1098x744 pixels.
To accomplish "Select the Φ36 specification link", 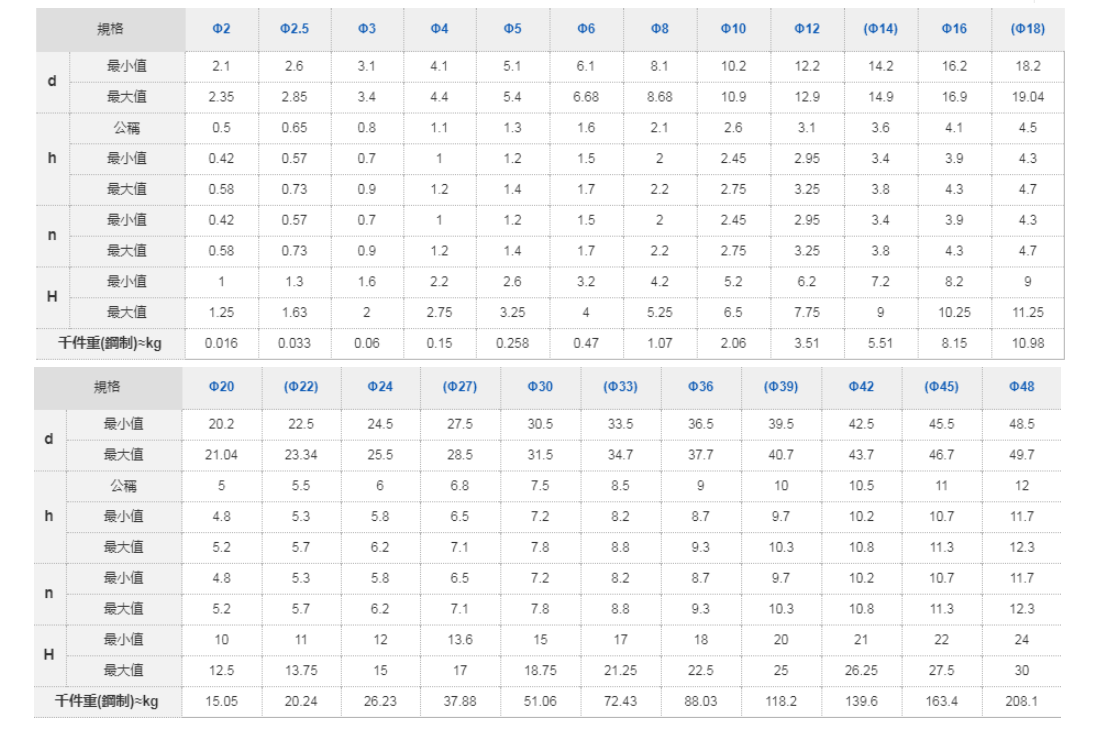I will tap(700, 386).
